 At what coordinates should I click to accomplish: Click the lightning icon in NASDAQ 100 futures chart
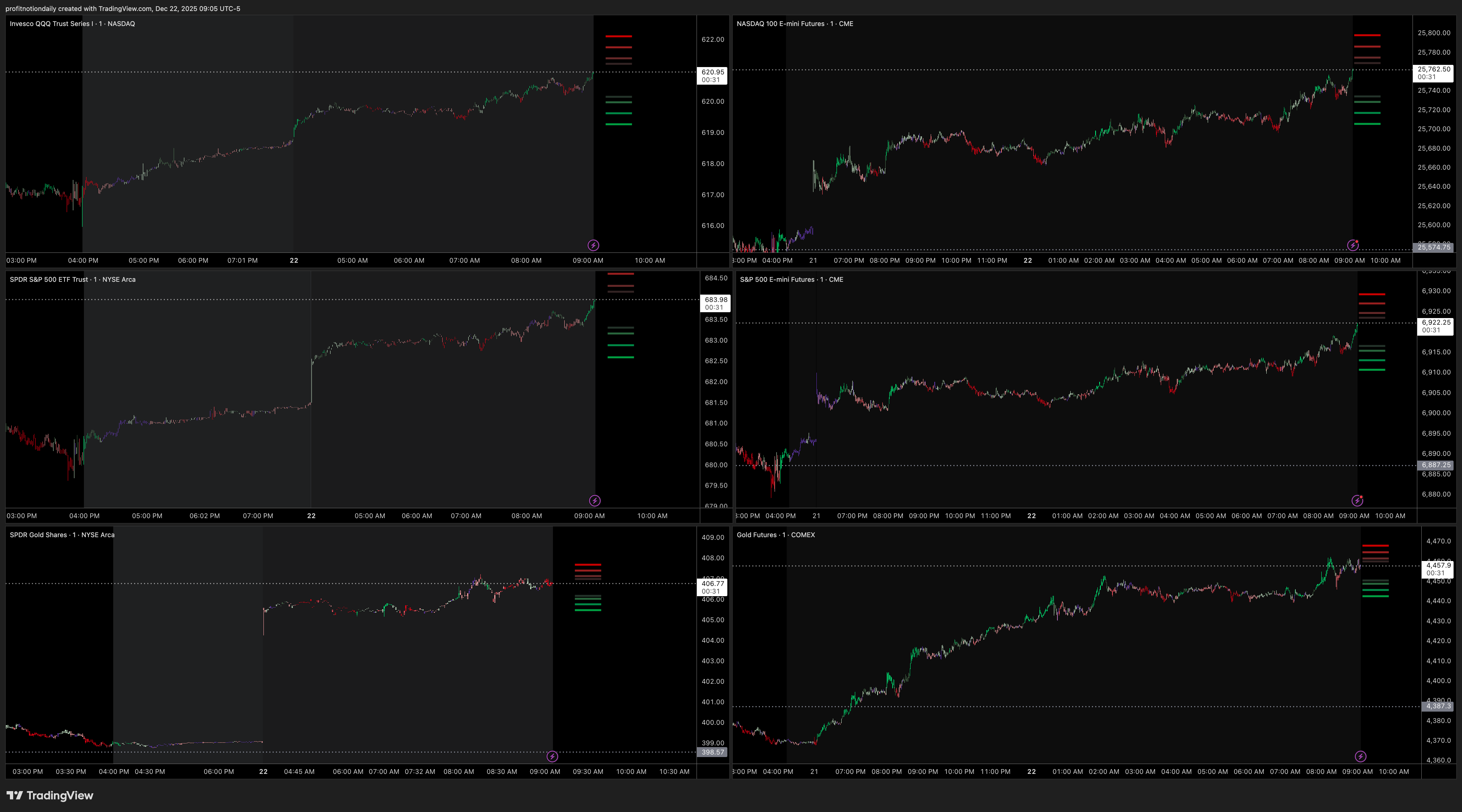(x=1353, y=245)
